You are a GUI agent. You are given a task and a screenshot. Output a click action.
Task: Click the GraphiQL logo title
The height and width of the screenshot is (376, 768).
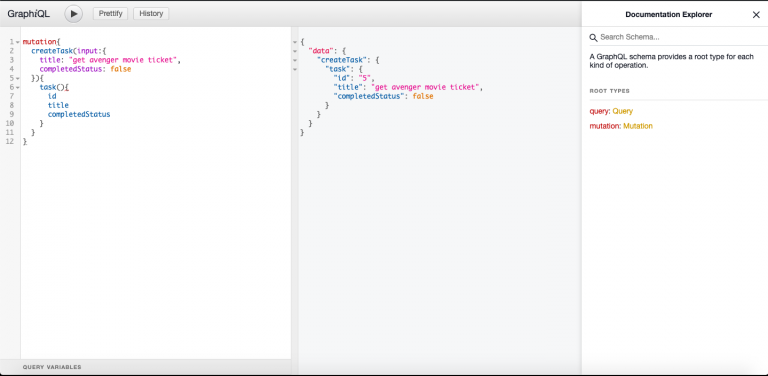click(28, 14)
